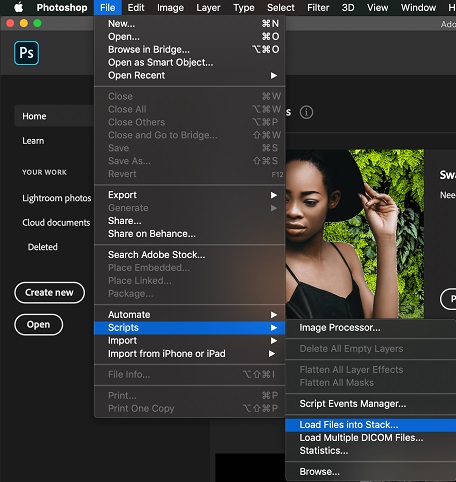
Task: Click the red close window button
Action: click(10, 23)
